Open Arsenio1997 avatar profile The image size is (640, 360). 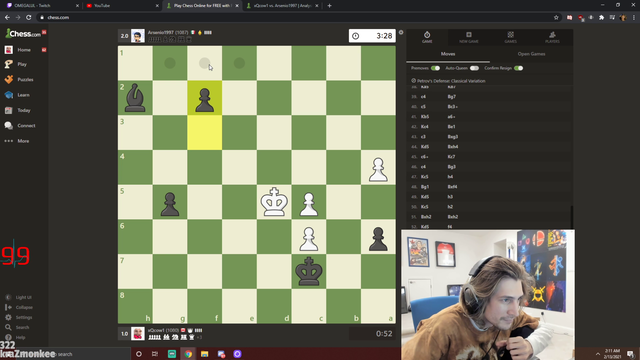pos(138,36)
